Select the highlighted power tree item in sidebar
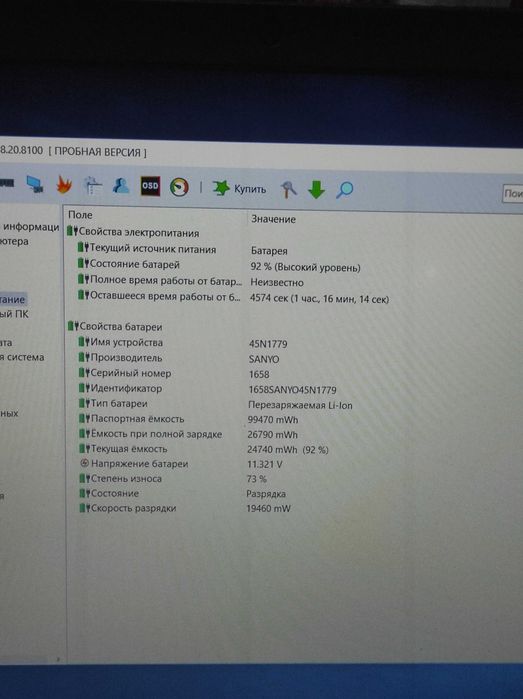523x699 pixels. point(12,300)
